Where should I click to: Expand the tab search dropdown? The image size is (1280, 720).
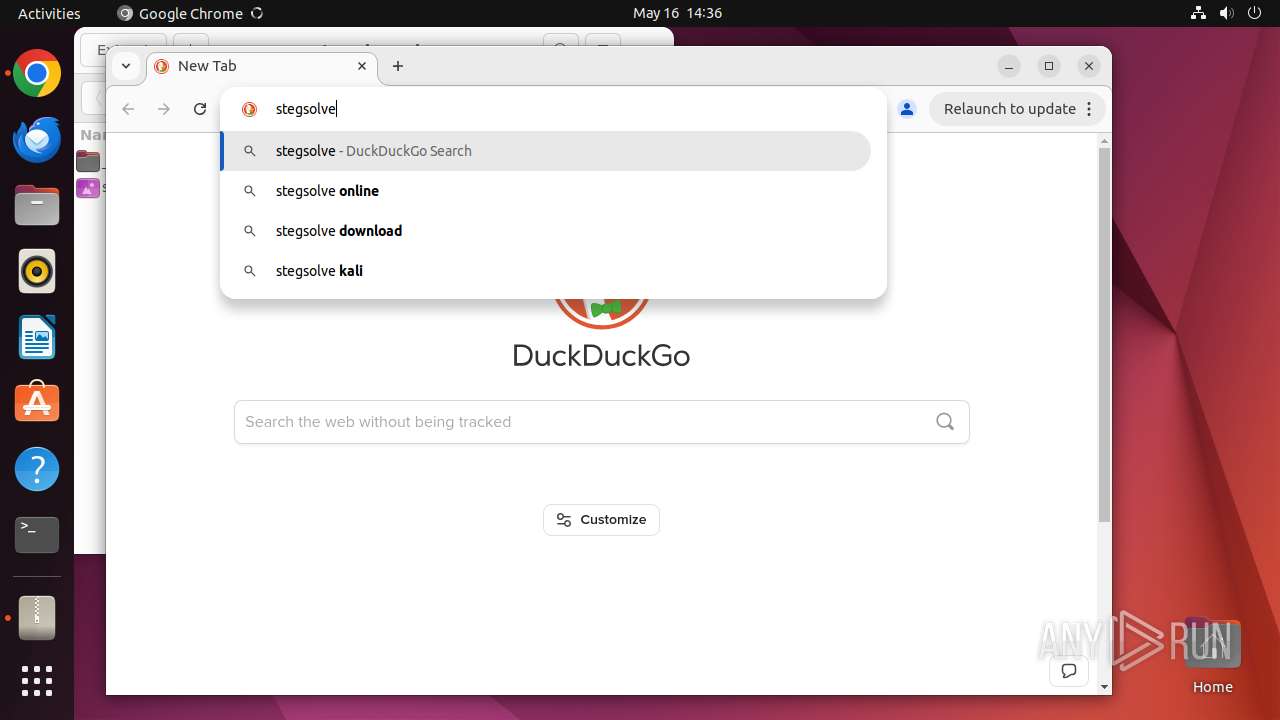[x=125, y=66]
